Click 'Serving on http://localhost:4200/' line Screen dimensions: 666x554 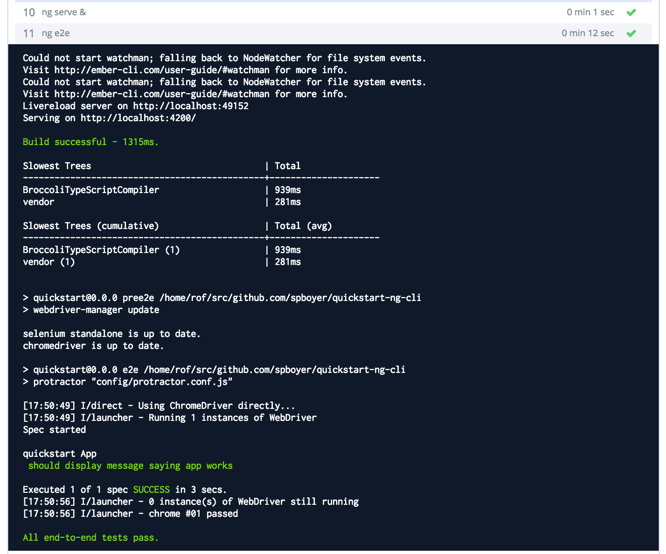point(109,118)
